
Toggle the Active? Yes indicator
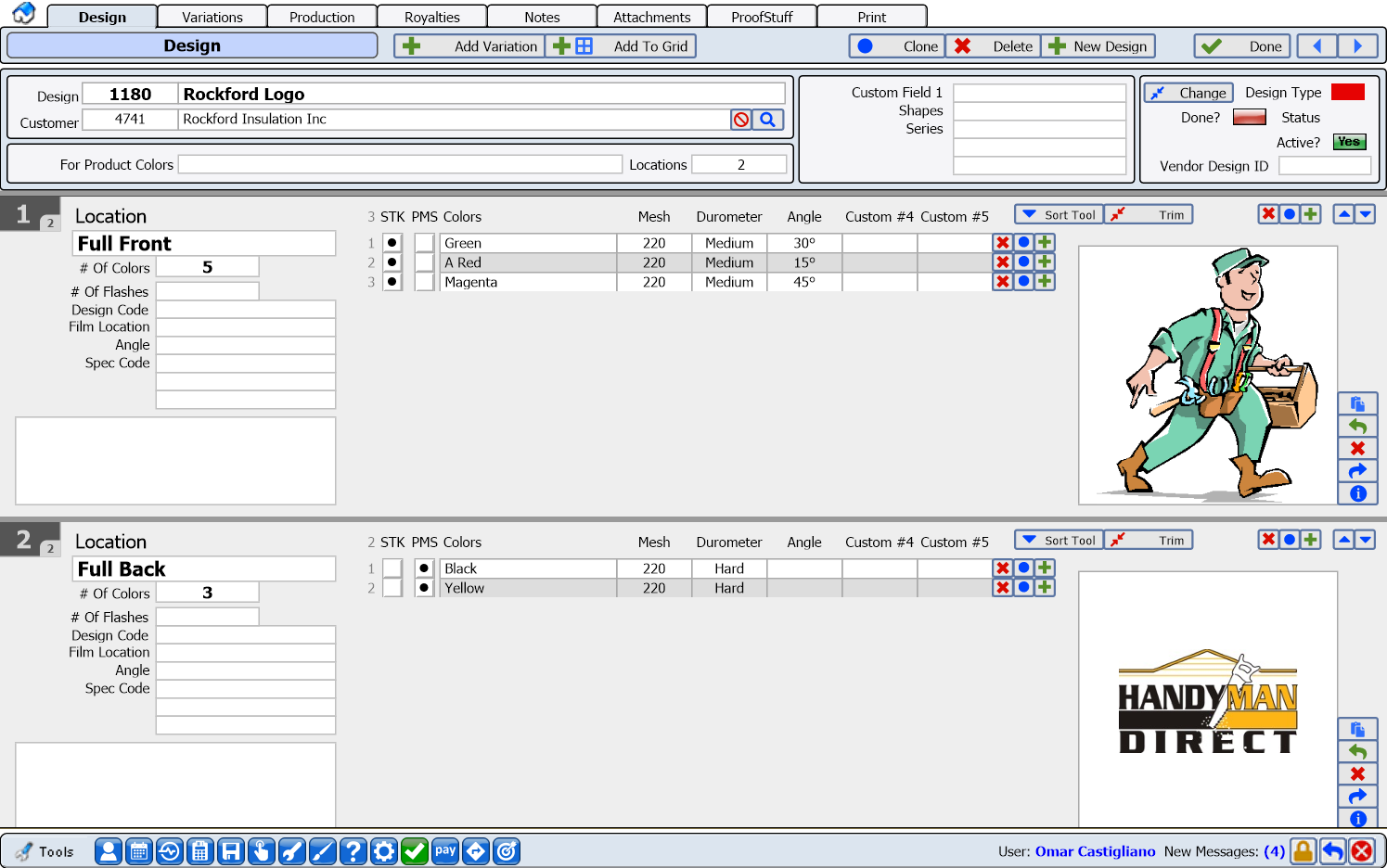[1348, 142]
